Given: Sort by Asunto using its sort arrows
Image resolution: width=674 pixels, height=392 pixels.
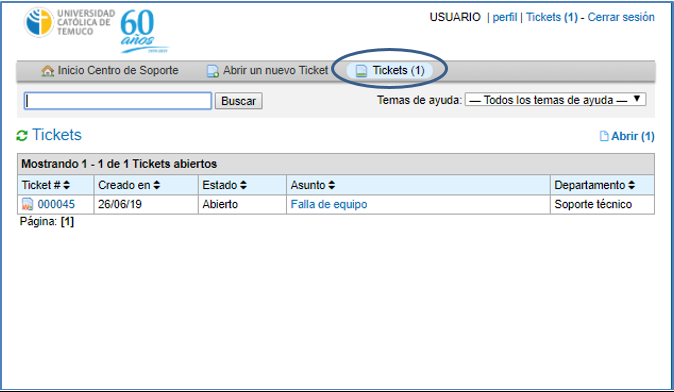Looking at the screenshot, I should click(331, 185).
